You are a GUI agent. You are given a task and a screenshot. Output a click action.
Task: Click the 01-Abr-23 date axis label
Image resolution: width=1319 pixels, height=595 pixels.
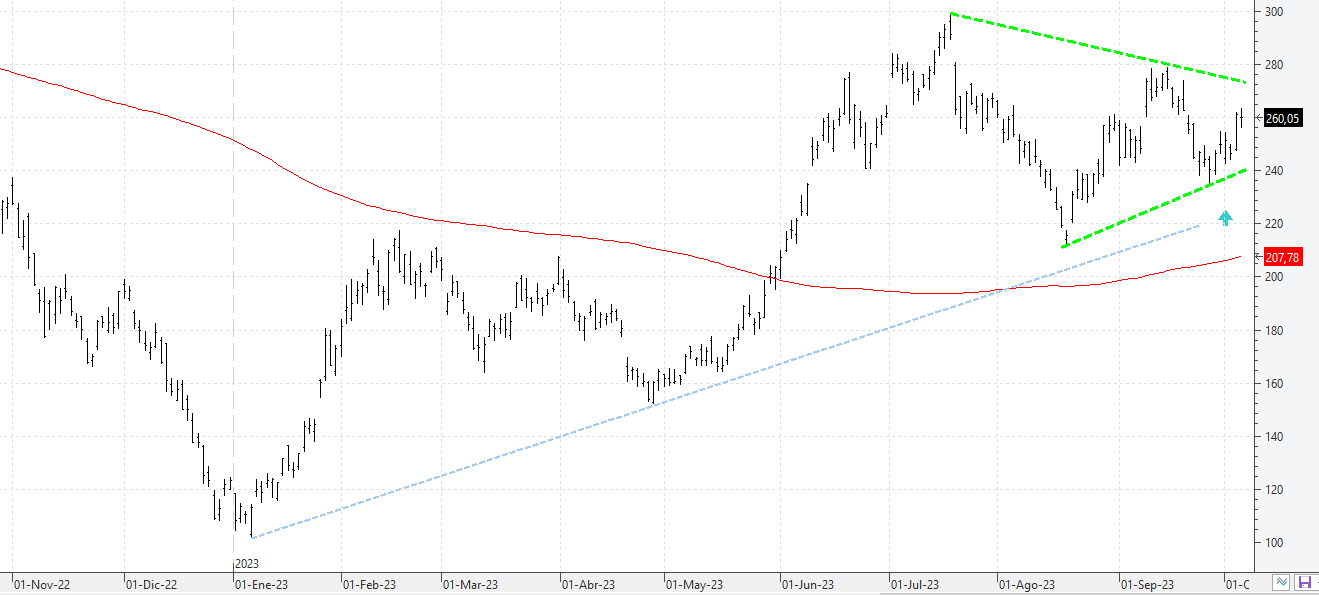[589, 583]
